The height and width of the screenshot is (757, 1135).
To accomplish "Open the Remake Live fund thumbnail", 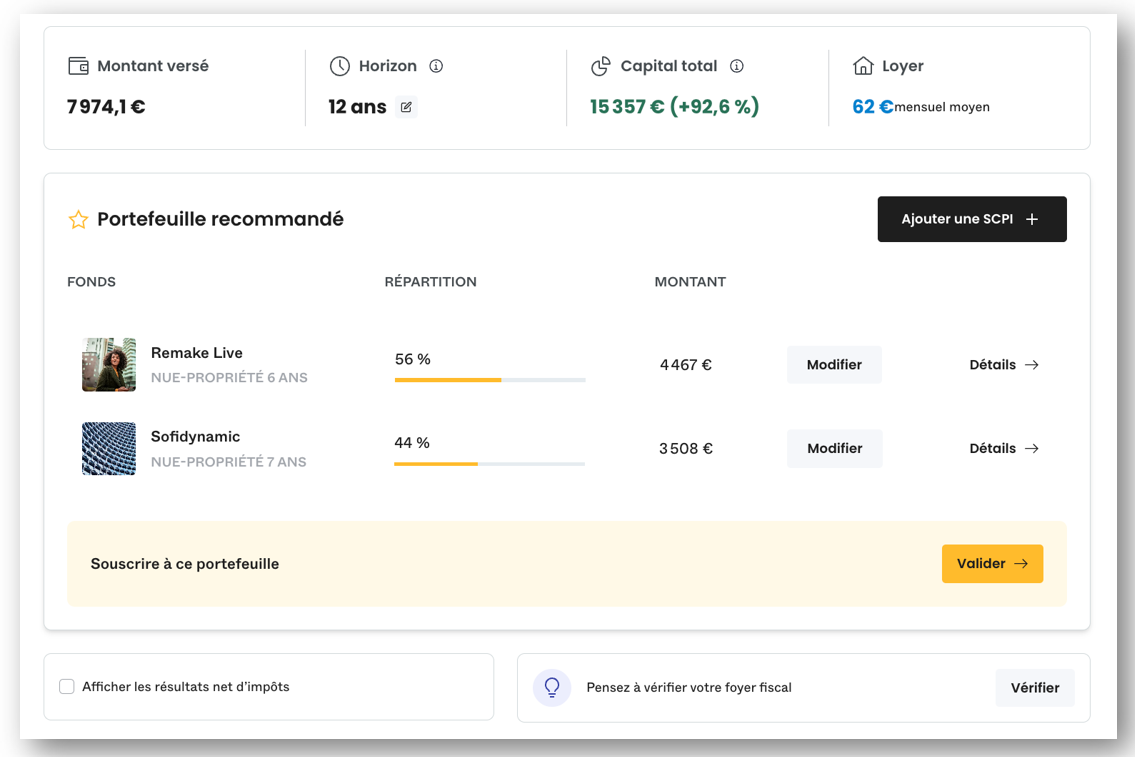I will tap(109, 365).
